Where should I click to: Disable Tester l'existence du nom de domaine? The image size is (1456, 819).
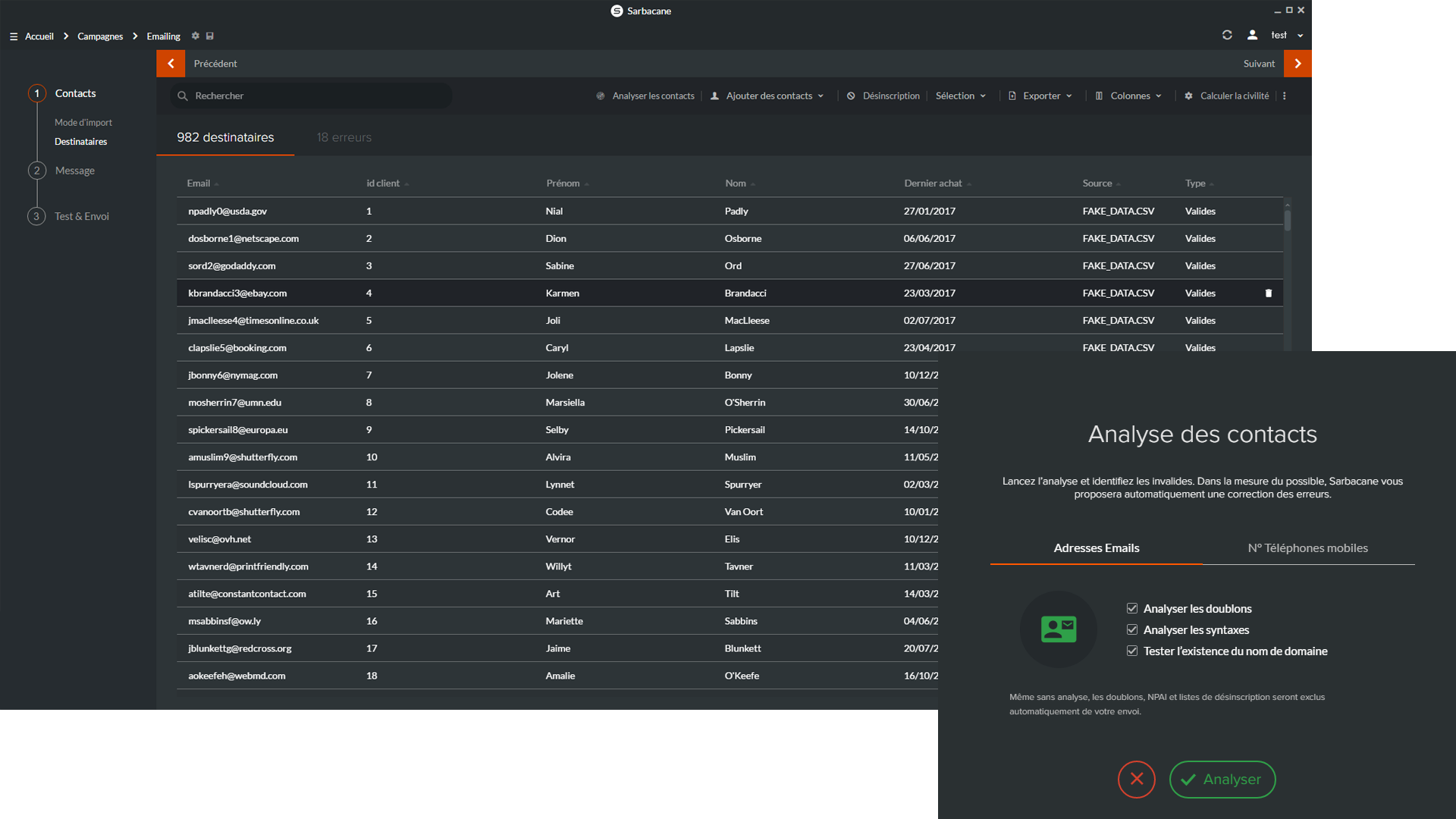click(x=1132, y=651)
